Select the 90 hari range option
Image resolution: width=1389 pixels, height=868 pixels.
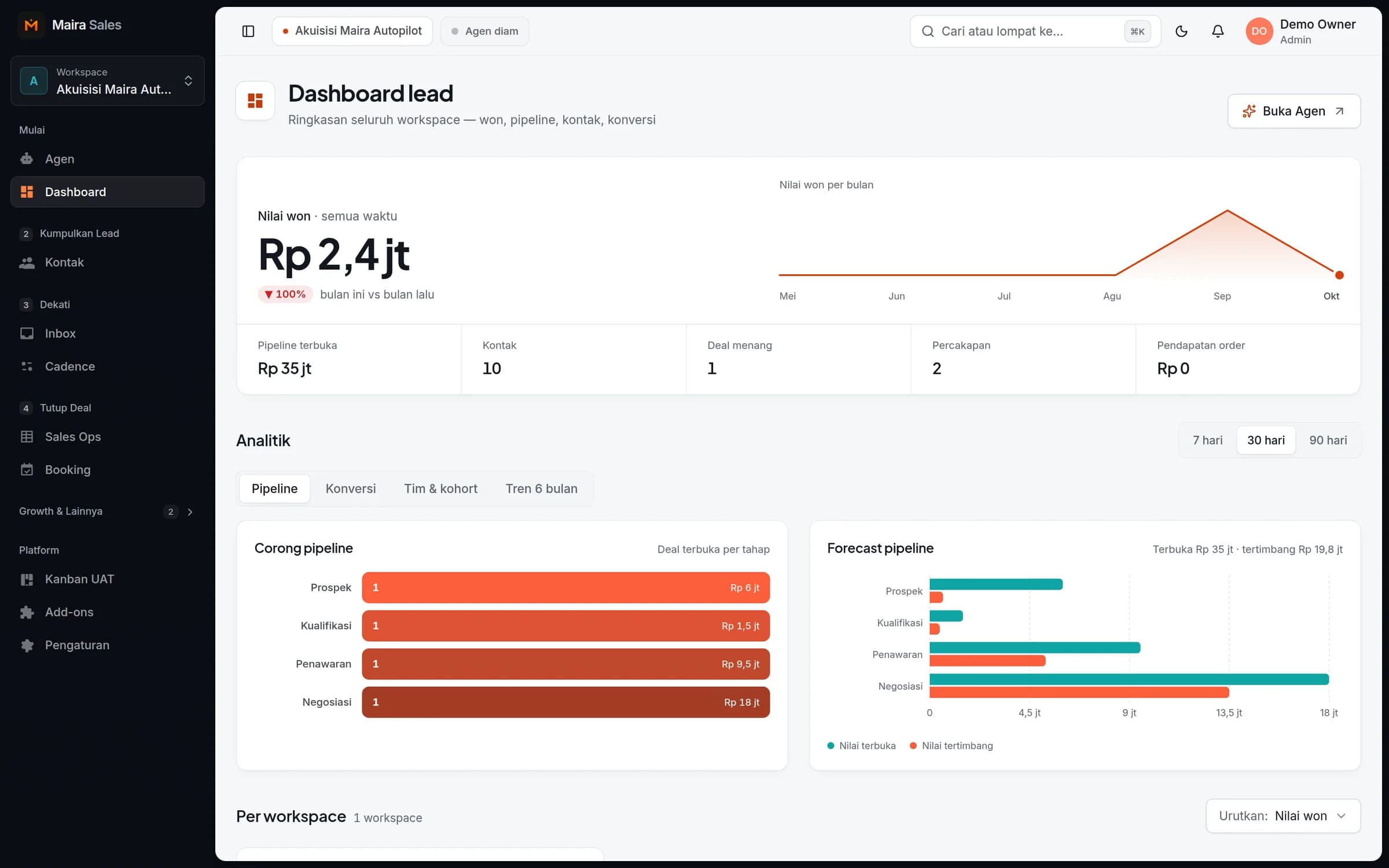(x=1328, y=440)
